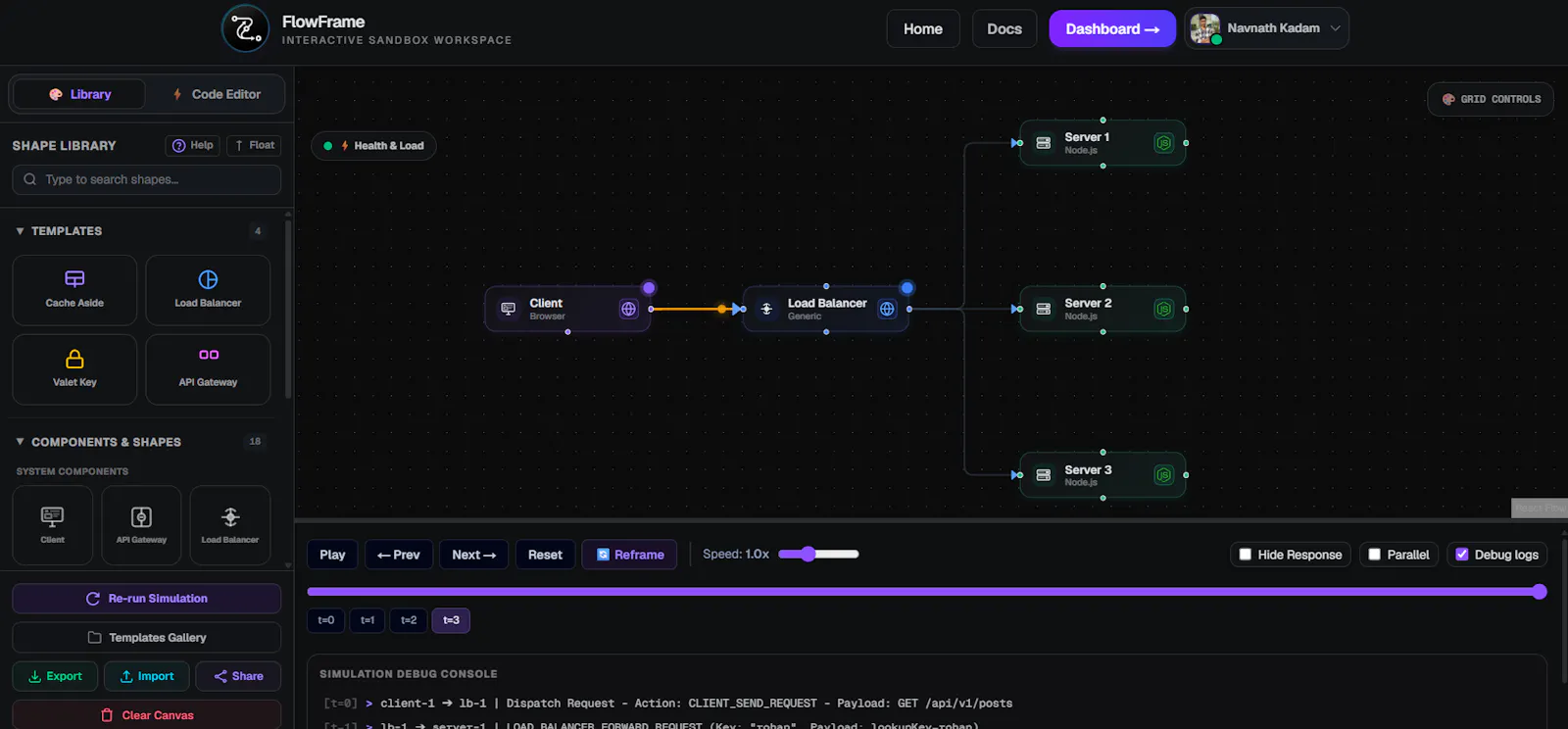Viewport: 1568px width, 729px height.
Task: Click the monitor icon on Client node
Action: (x=508, y=309)
